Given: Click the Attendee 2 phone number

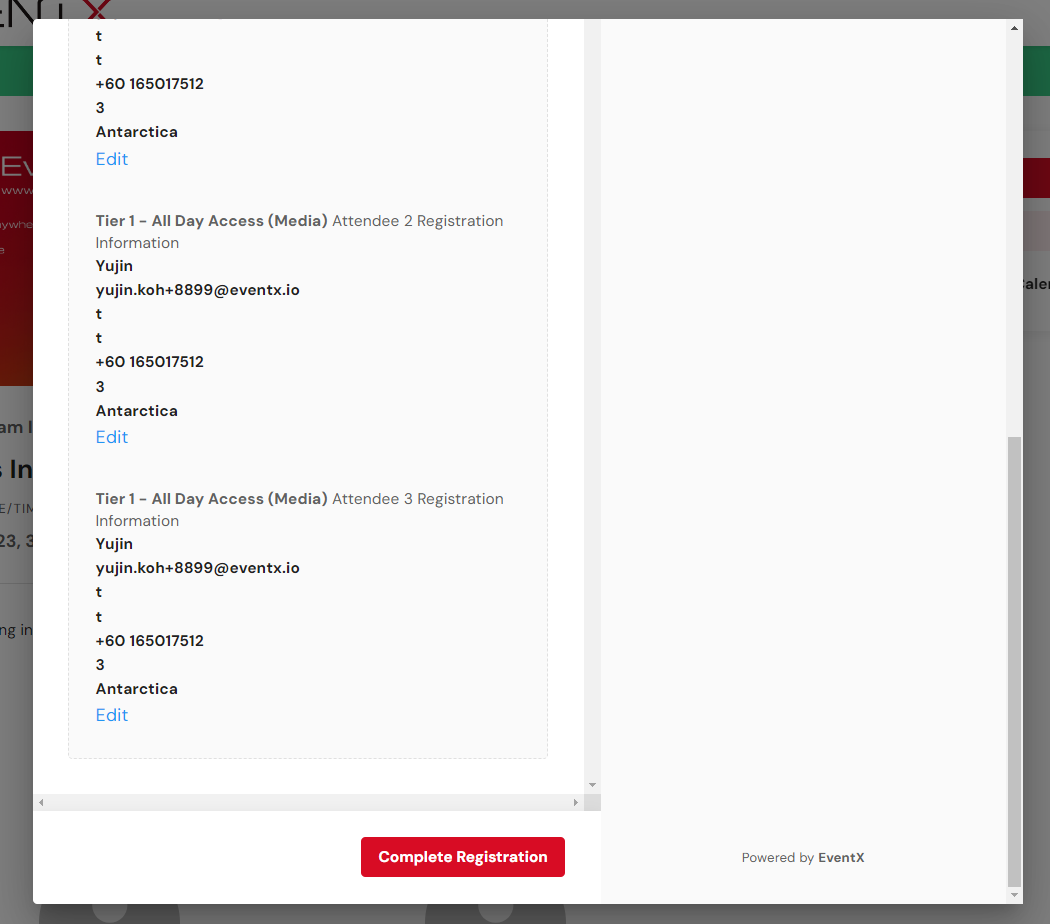Looking at the screenshot, I should click(150, 362).
